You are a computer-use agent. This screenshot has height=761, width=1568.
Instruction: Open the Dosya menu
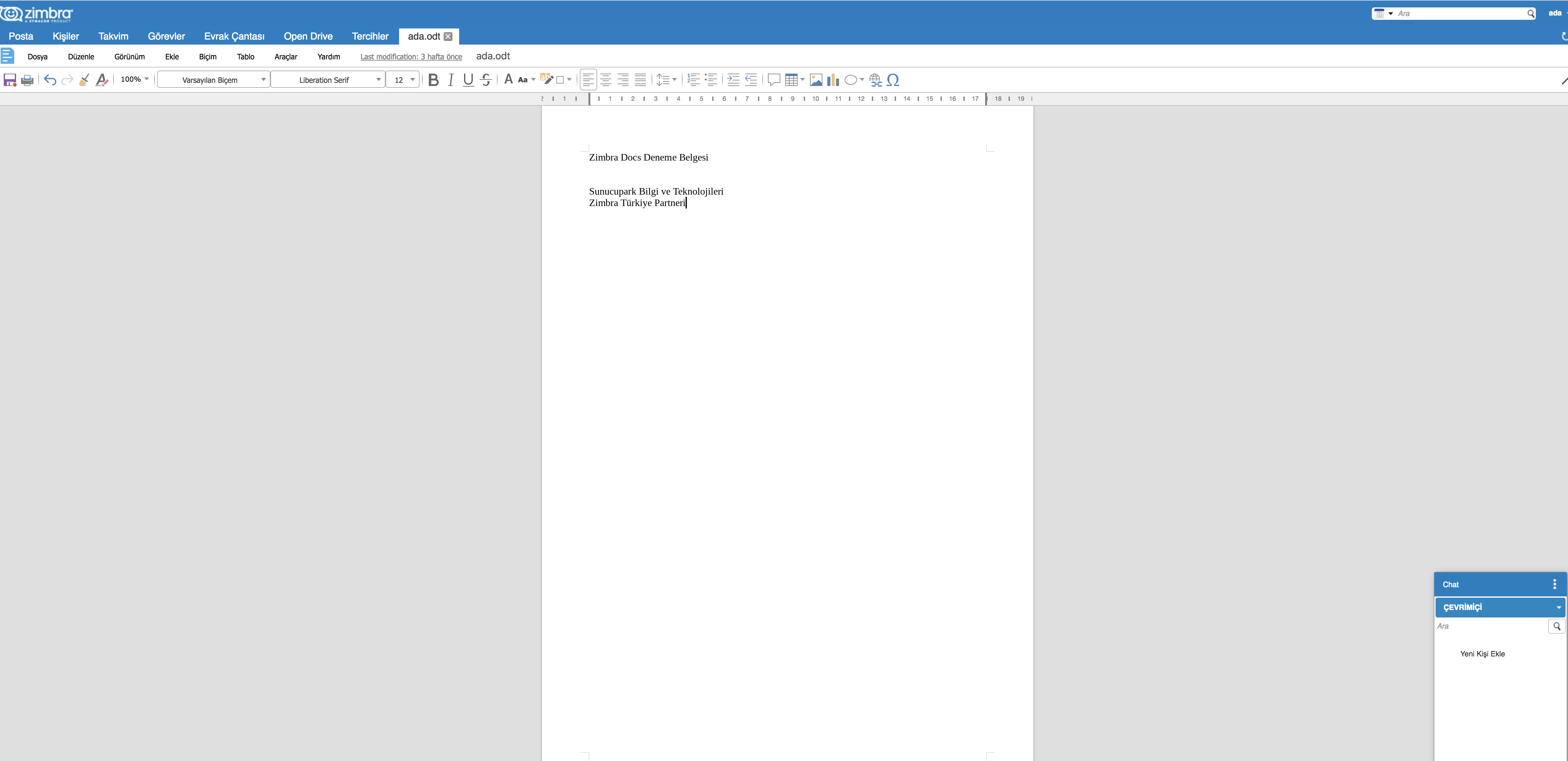point(38,57)
